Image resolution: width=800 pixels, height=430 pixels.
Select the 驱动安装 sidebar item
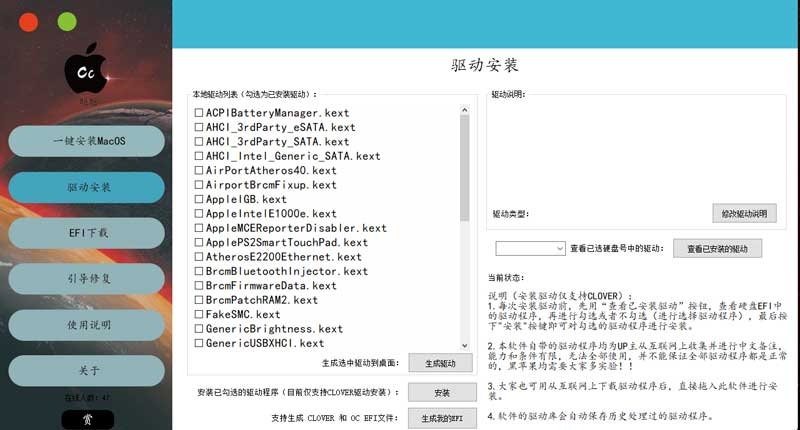[x=87, y=187]
